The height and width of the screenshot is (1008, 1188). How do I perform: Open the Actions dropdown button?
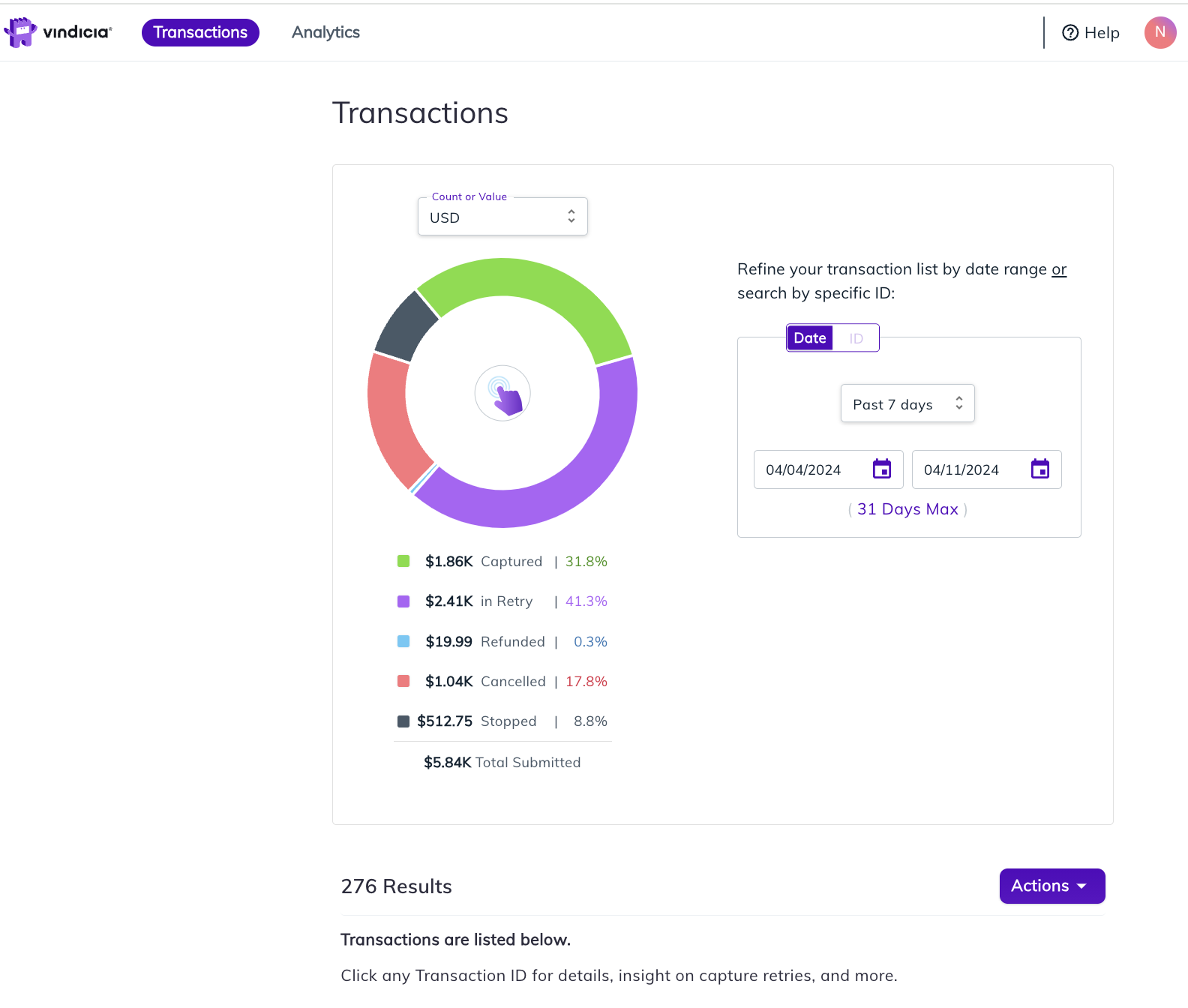point(1052,886)
